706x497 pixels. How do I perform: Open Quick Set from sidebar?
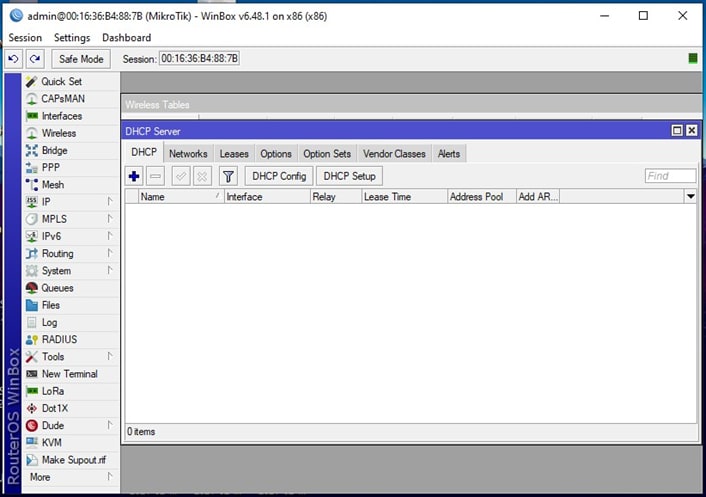pyautogui.click(x=61, y=81)
